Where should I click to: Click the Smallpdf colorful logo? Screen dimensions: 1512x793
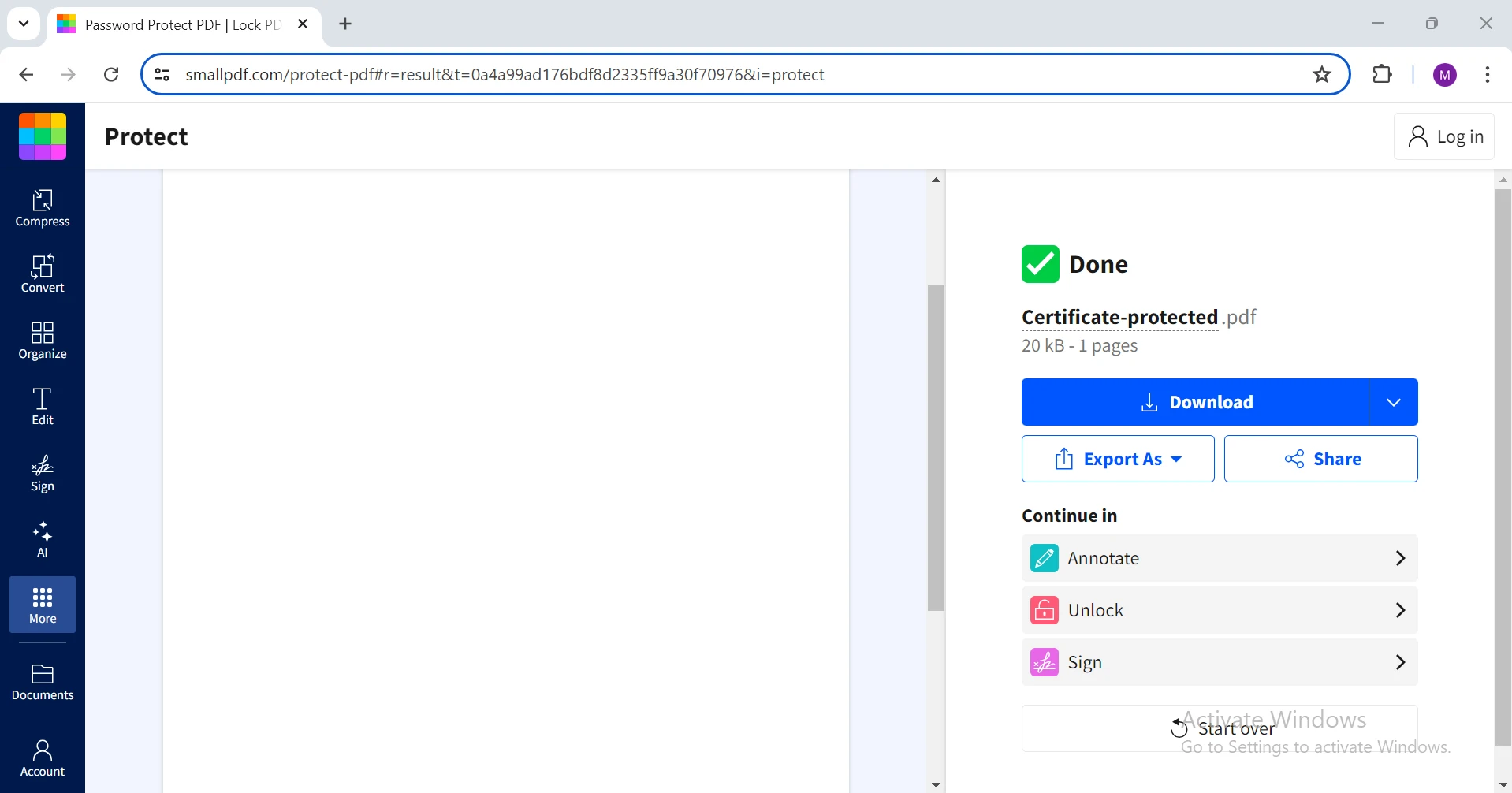click(x=43, y=136)
